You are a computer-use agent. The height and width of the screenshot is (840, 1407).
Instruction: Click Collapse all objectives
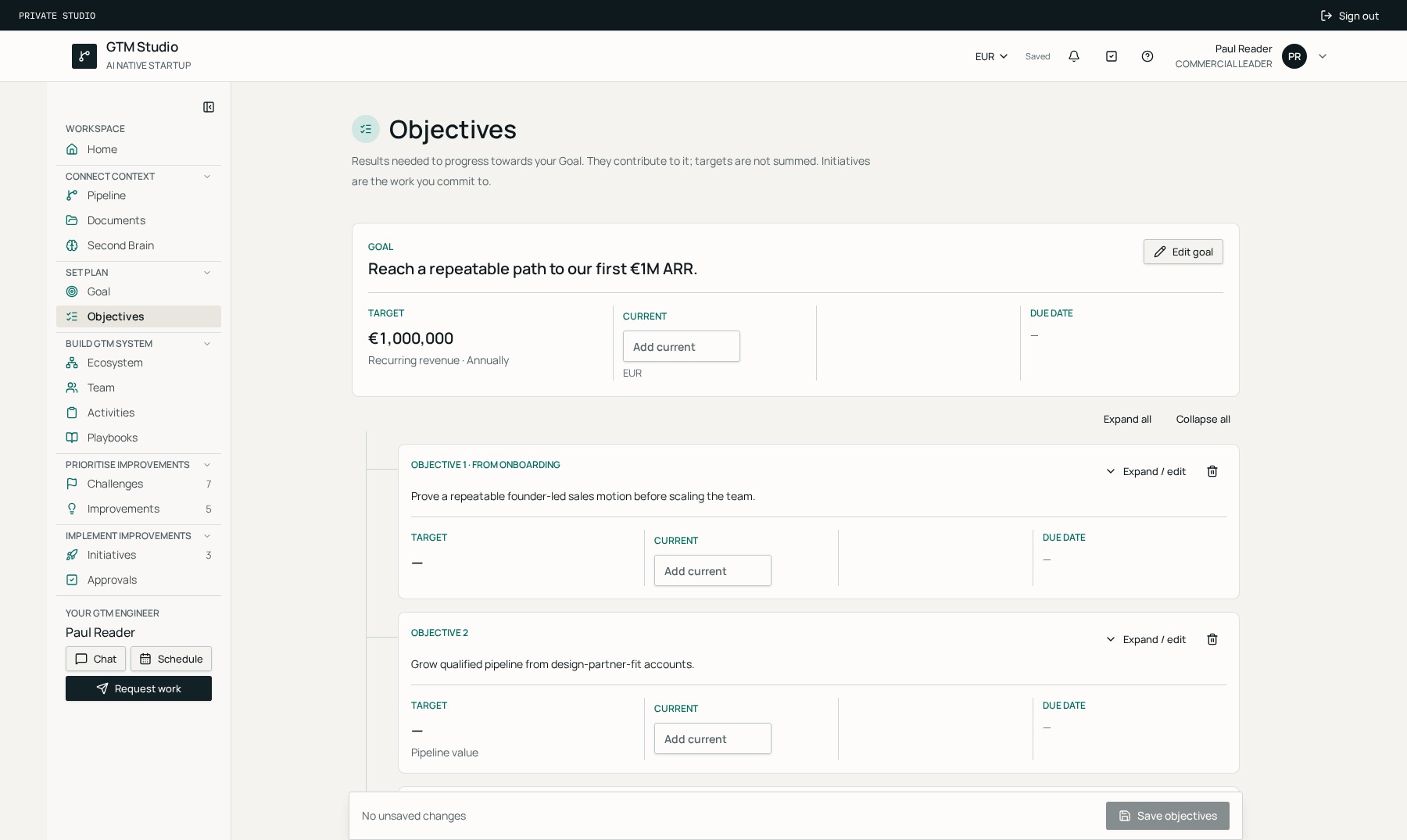point(1203,420)
